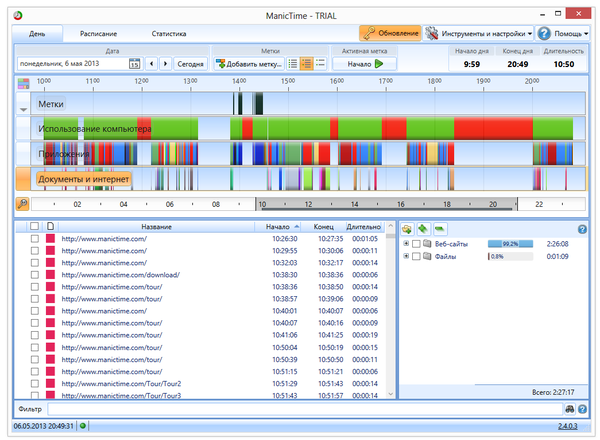Click the ManicTime app logo icon
600x440 pixels.
click(18, 15)
